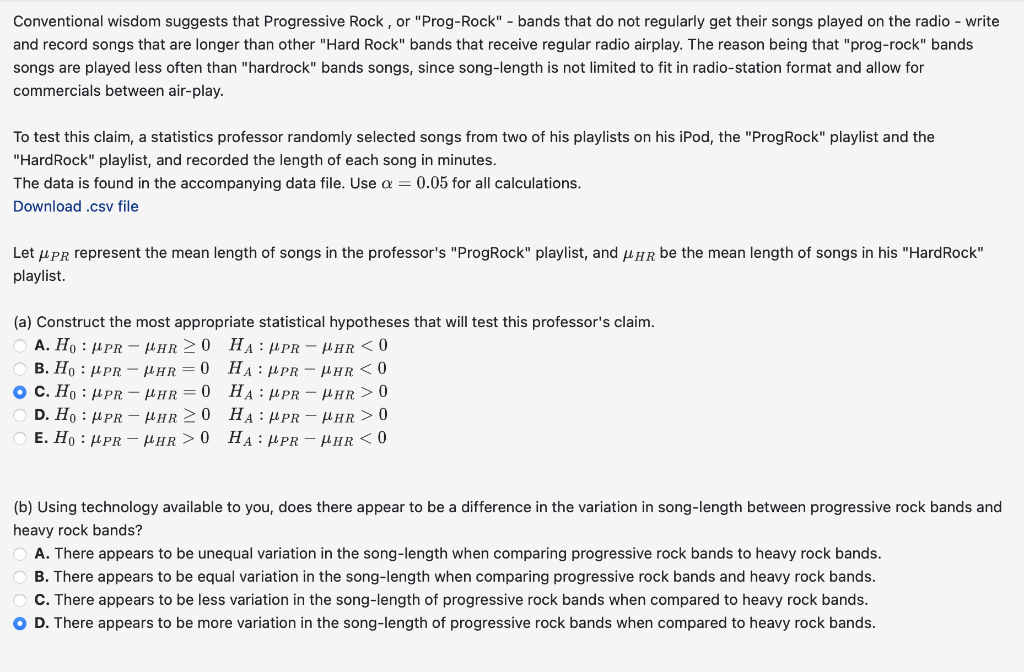Select the unequal variation answer
The height and width of the screenshot is (672, 1024).
click(x=20, y=553)
